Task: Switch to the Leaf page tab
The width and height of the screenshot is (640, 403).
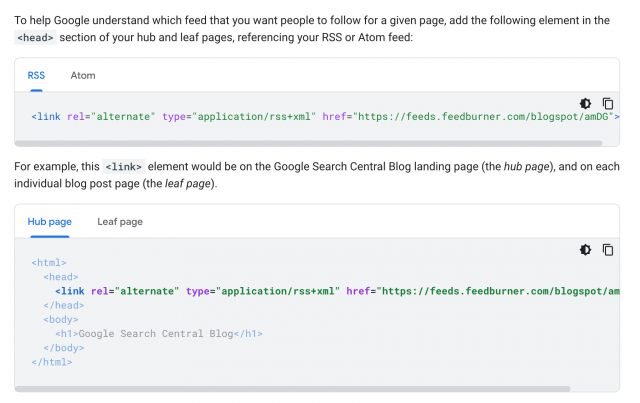Action: click(x=120, y=222)
